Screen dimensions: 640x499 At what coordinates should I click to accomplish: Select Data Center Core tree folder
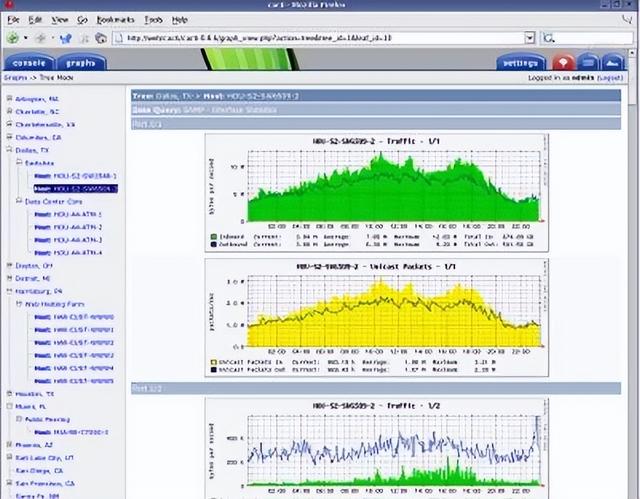click(58, 201)
